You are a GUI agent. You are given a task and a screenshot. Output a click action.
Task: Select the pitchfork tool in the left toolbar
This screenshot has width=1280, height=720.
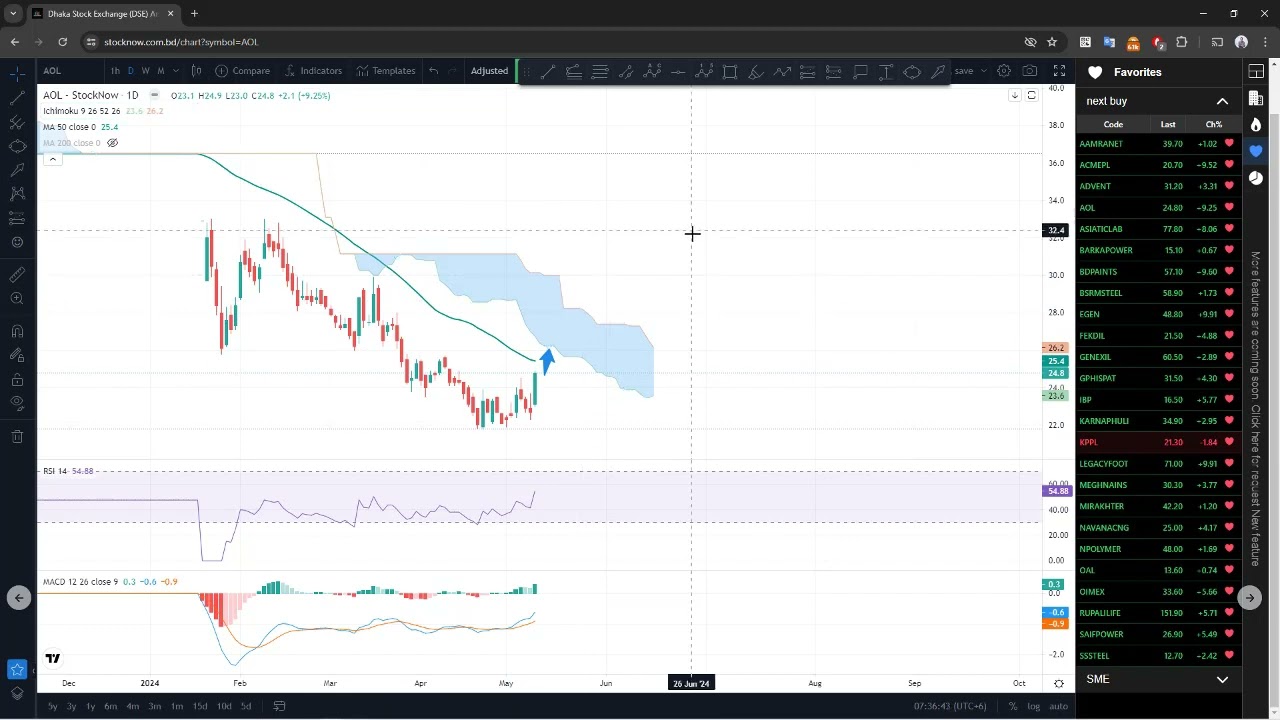pyautogui.click(x=17, y=122)
